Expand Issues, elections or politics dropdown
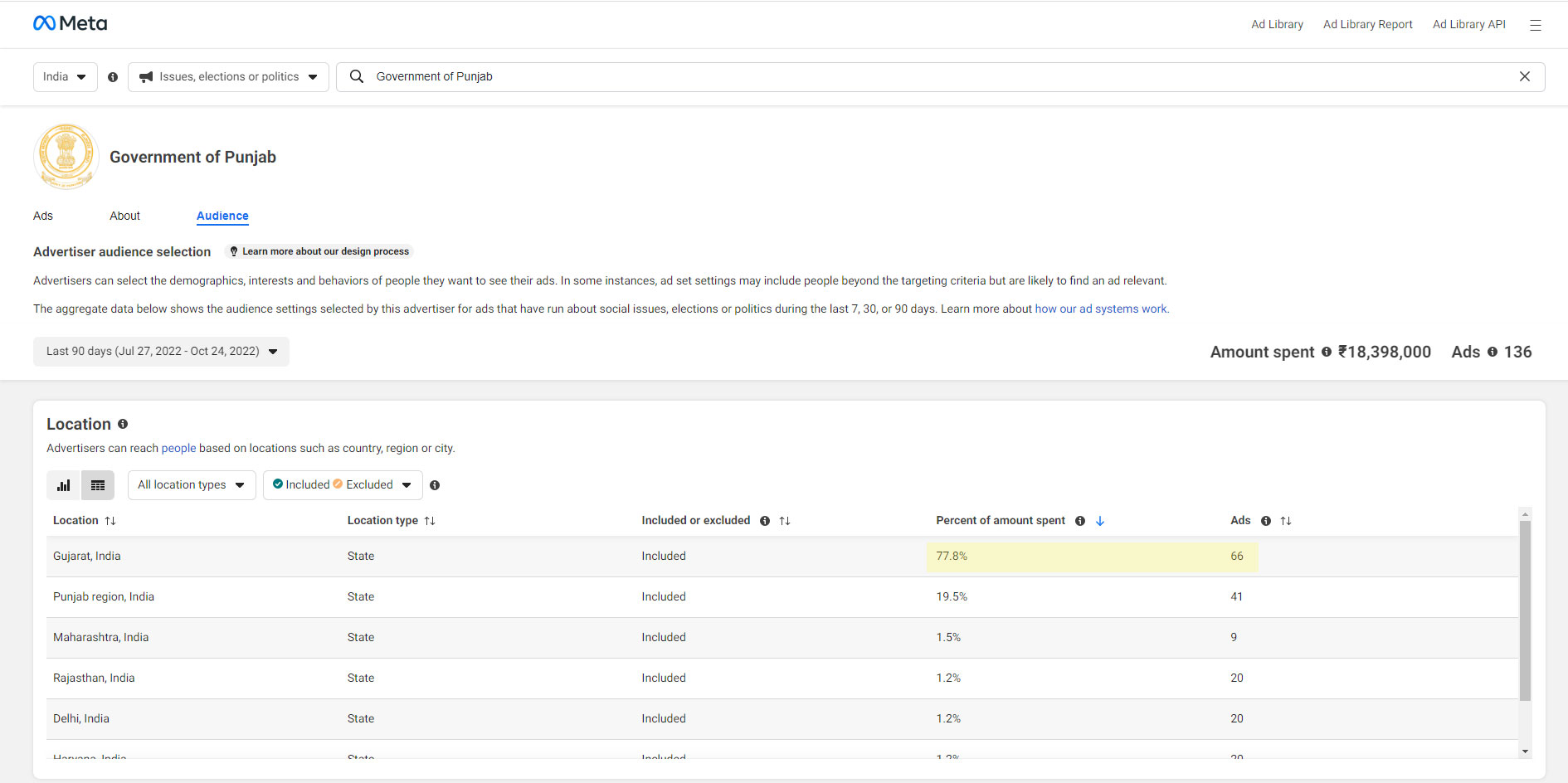 pyautogui.click(x=228, y=77)
